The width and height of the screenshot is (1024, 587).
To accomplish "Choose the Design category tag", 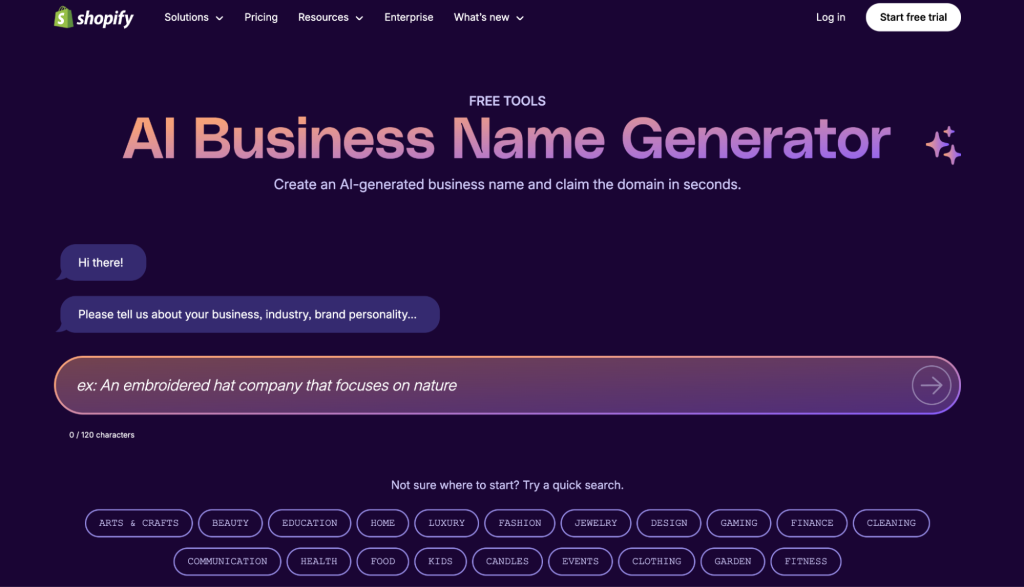I will coord(669,523).
